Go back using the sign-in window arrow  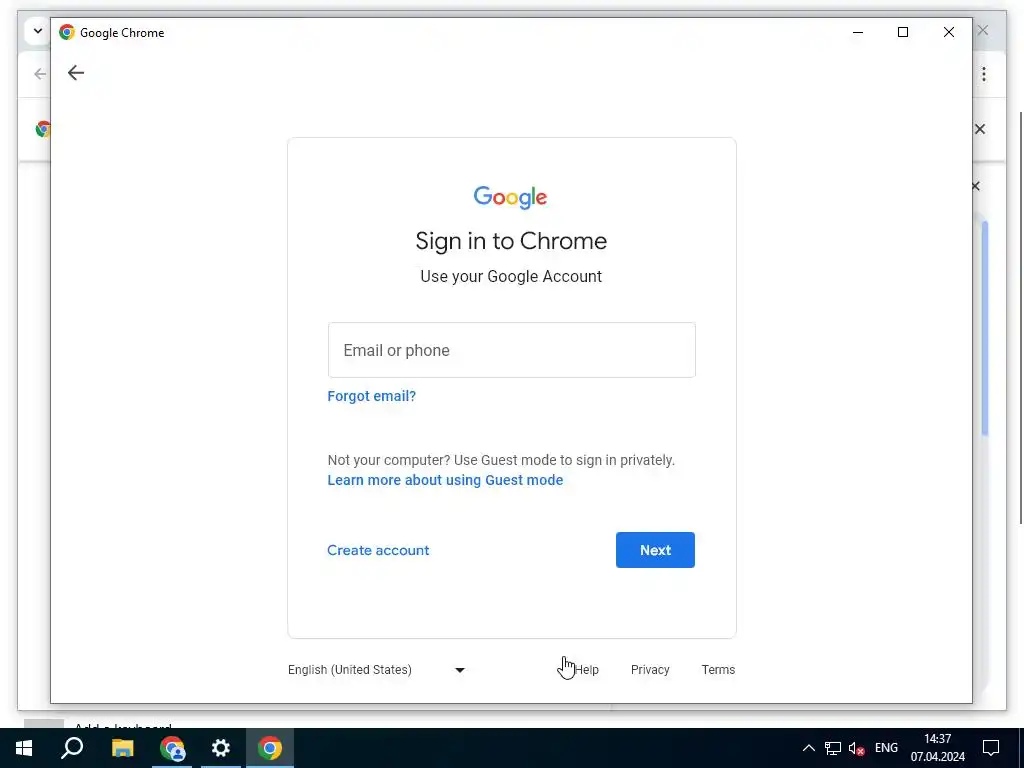pos(76,73)
